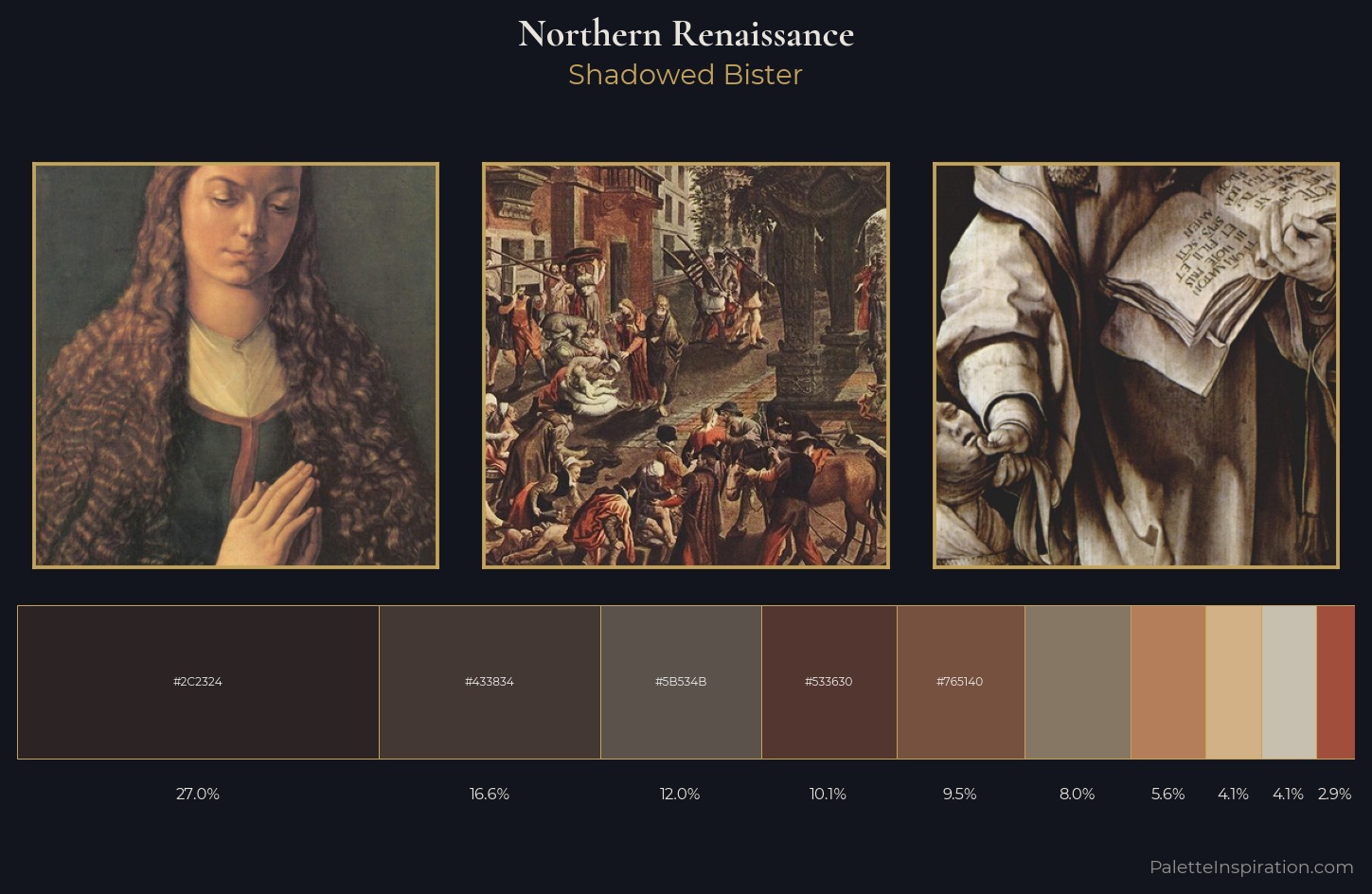Click the 9.5% percentage label
1372x894 pixels.
click(x=959, y=794)
